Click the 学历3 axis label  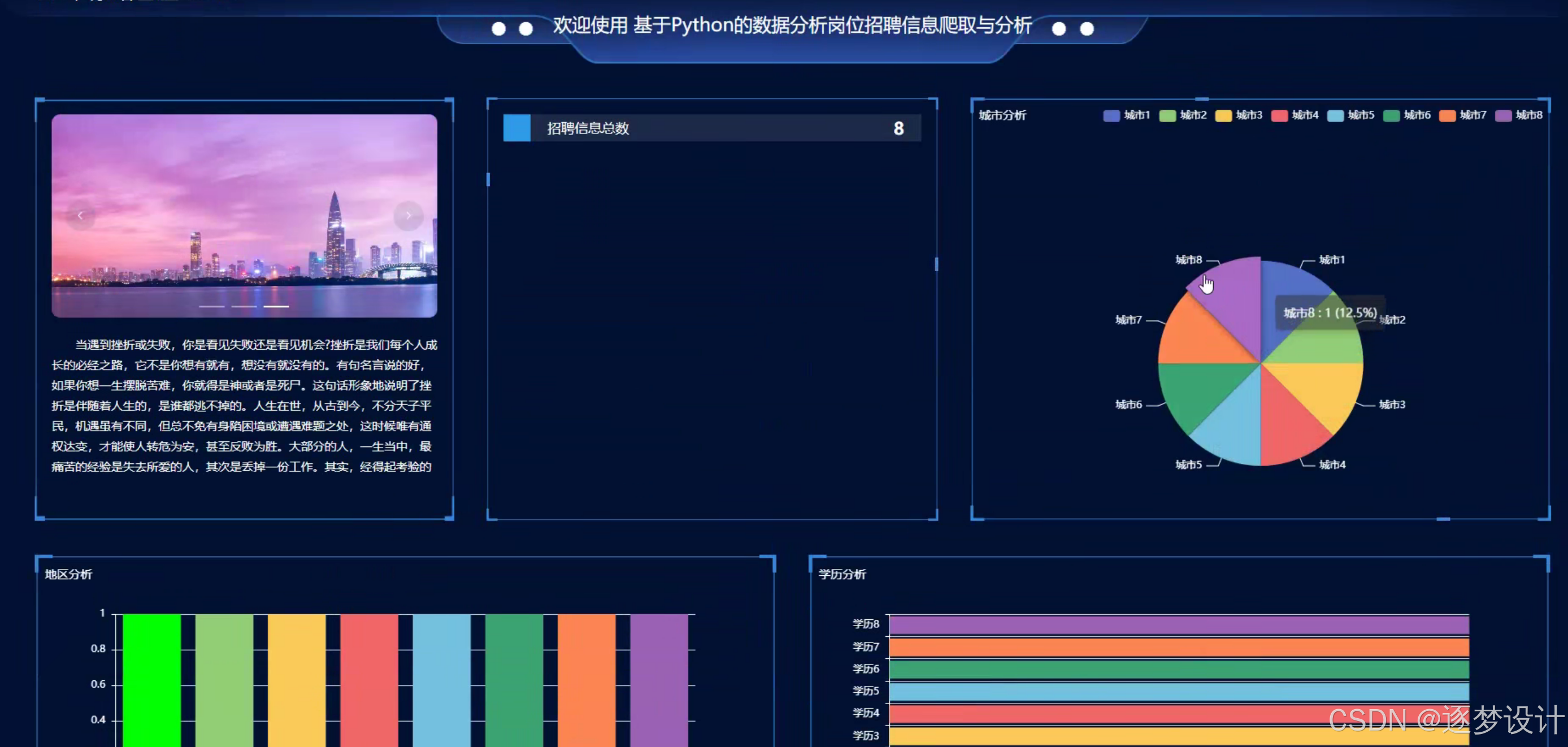coord(866,736)
